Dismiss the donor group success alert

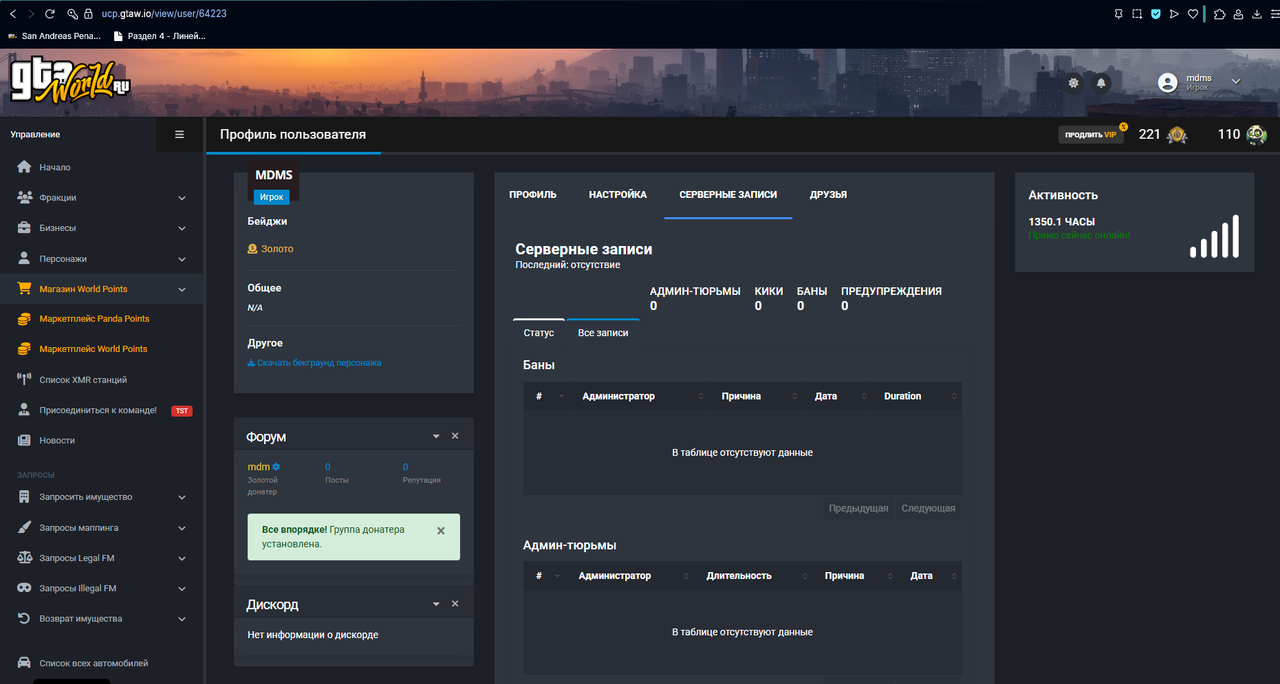[441, 531]
